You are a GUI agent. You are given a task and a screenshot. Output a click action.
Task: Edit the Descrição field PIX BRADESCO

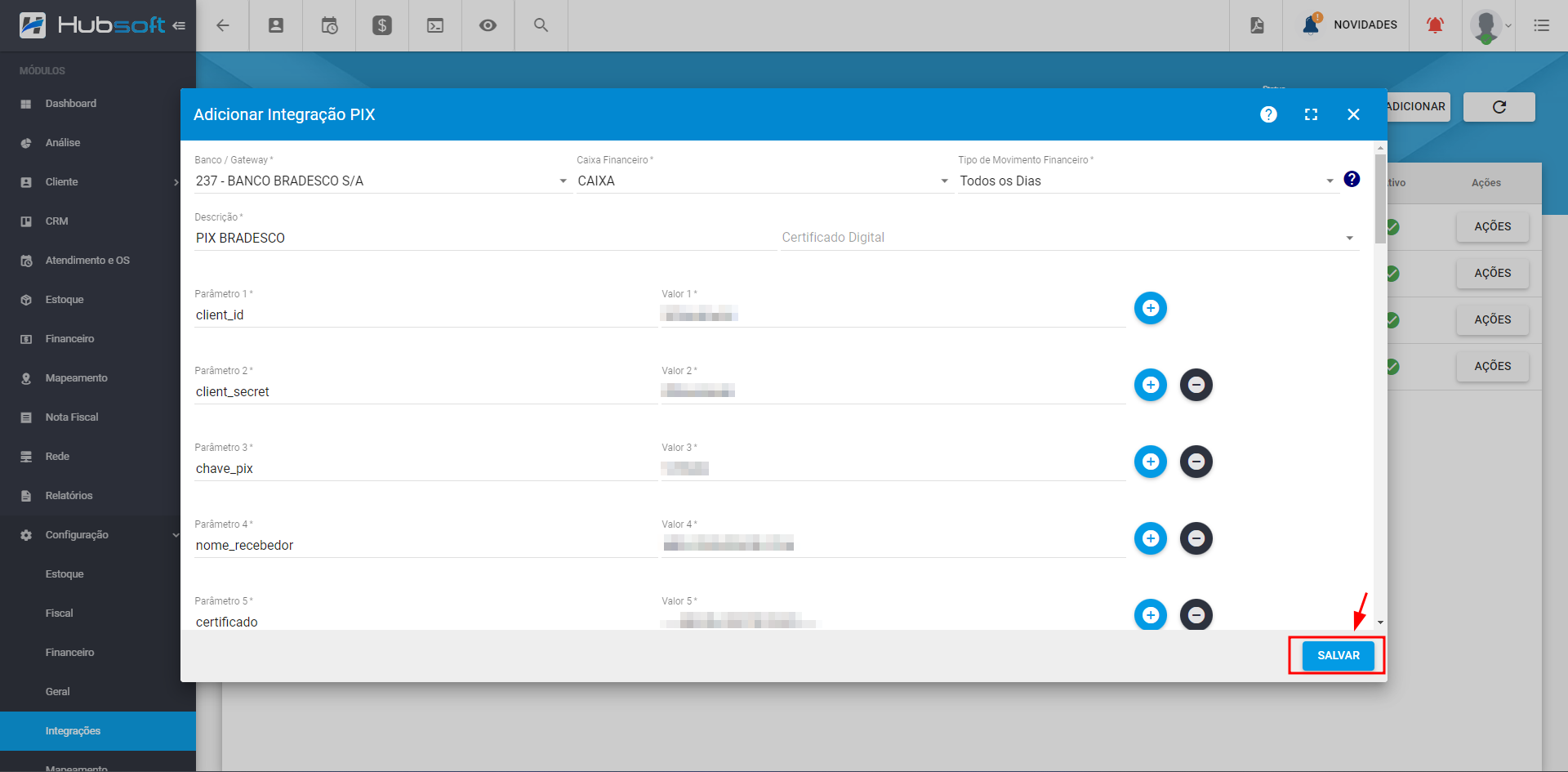click(484, 238)
